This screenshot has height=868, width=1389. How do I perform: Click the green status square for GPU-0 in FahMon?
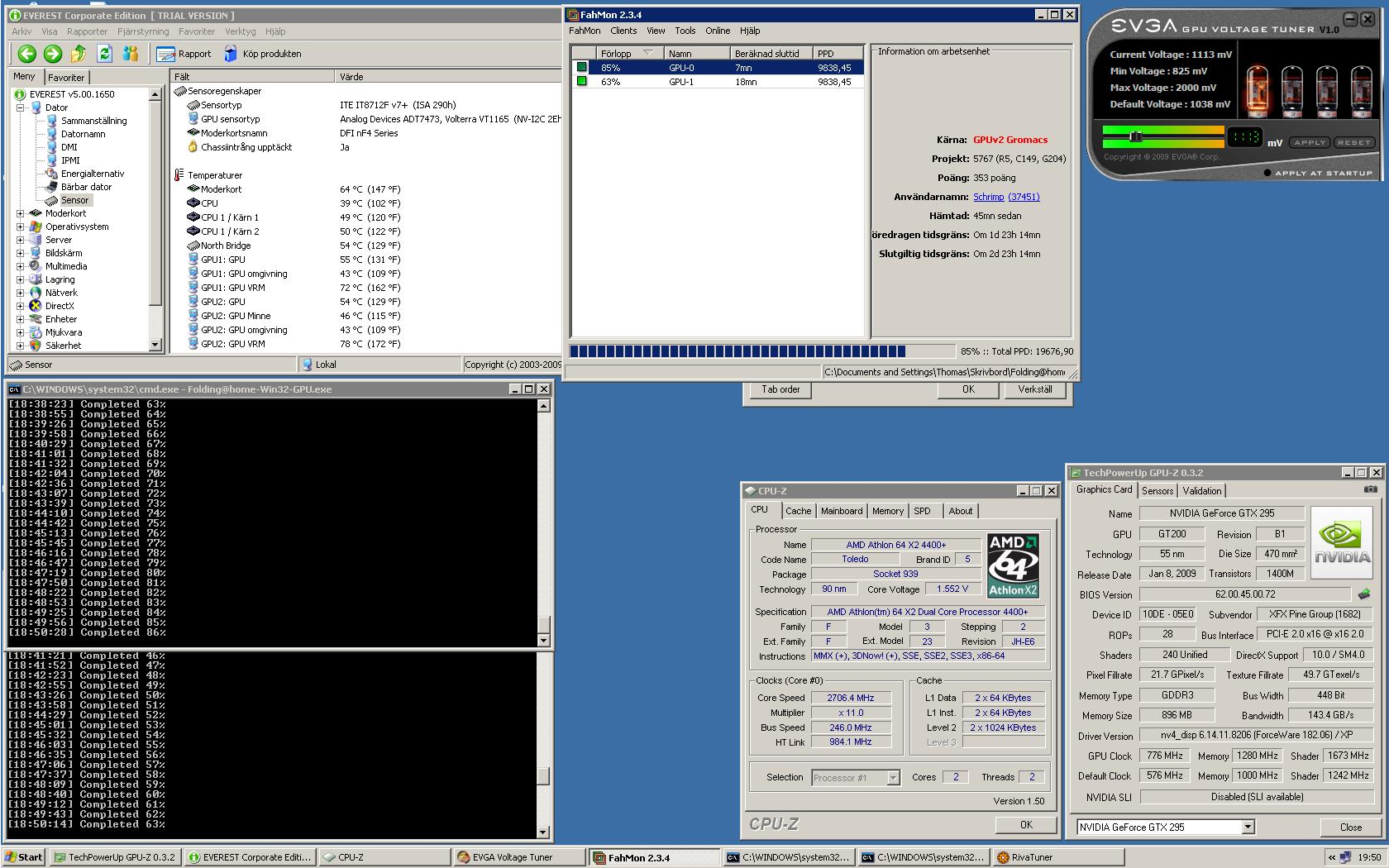tap(582, 67)
